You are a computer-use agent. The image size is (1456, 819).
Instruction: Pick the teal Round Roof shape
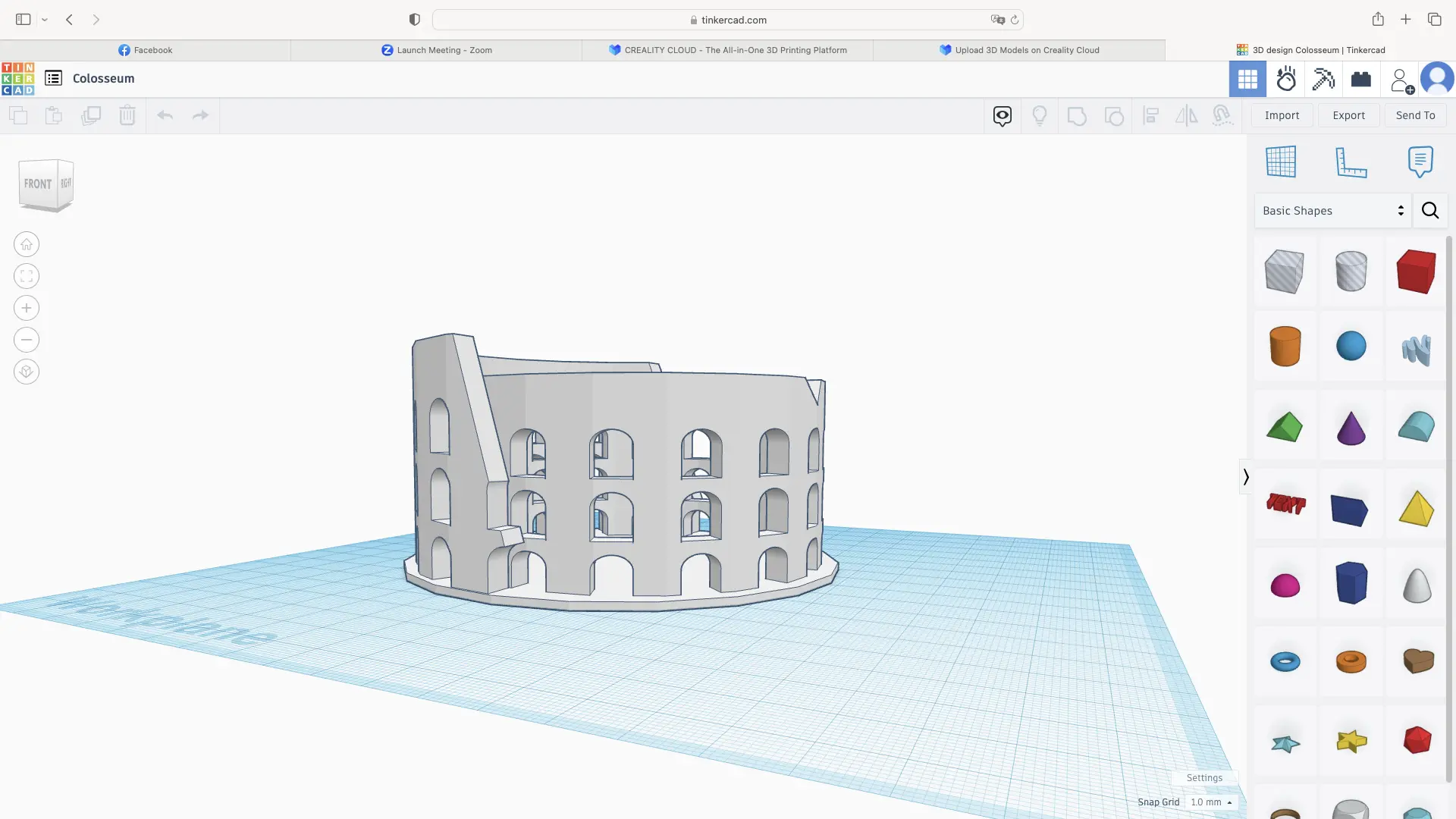(1416, 427)
